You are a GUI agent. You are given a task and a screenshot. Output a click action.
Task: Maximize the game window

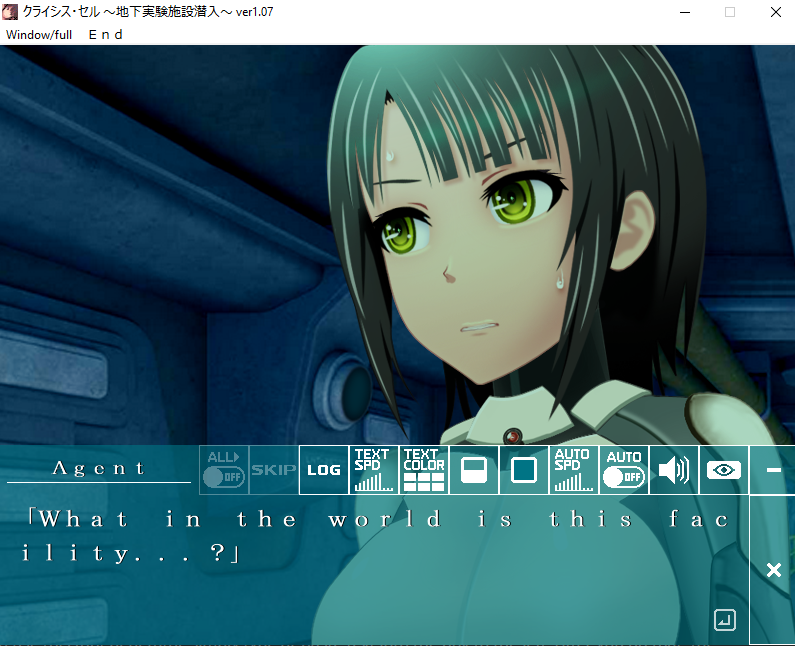pos(730,12)
